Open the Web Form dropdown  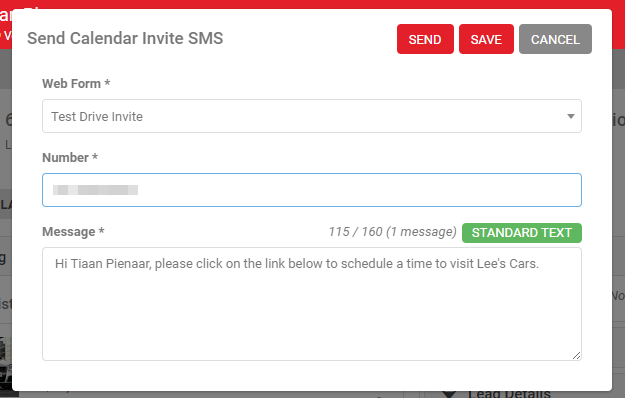point(312,116)
